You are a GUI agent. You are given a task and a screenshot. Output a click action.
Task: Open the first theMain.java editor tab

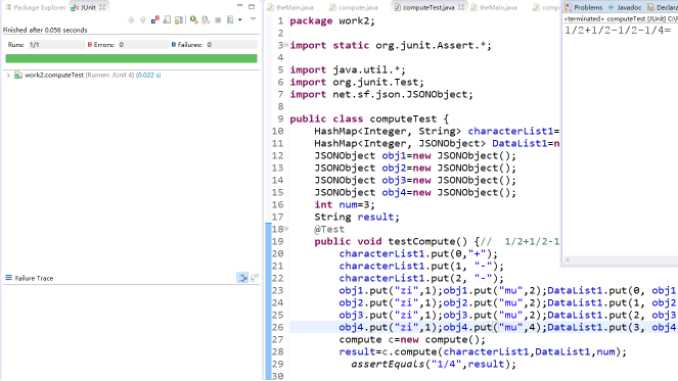(291, 7)
